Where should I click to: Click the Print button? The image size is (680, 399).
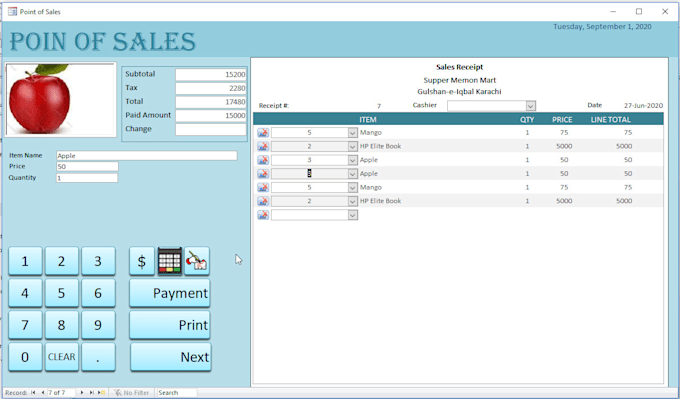(x=170, y=325)
